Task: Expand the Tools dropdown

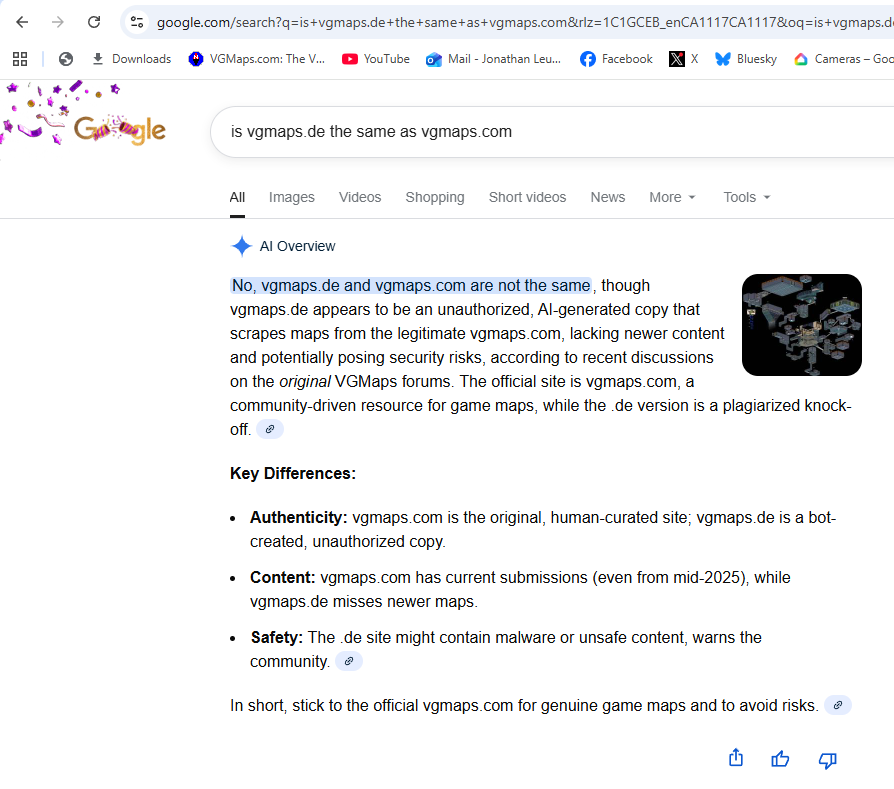Action: [x=747, y=197]
